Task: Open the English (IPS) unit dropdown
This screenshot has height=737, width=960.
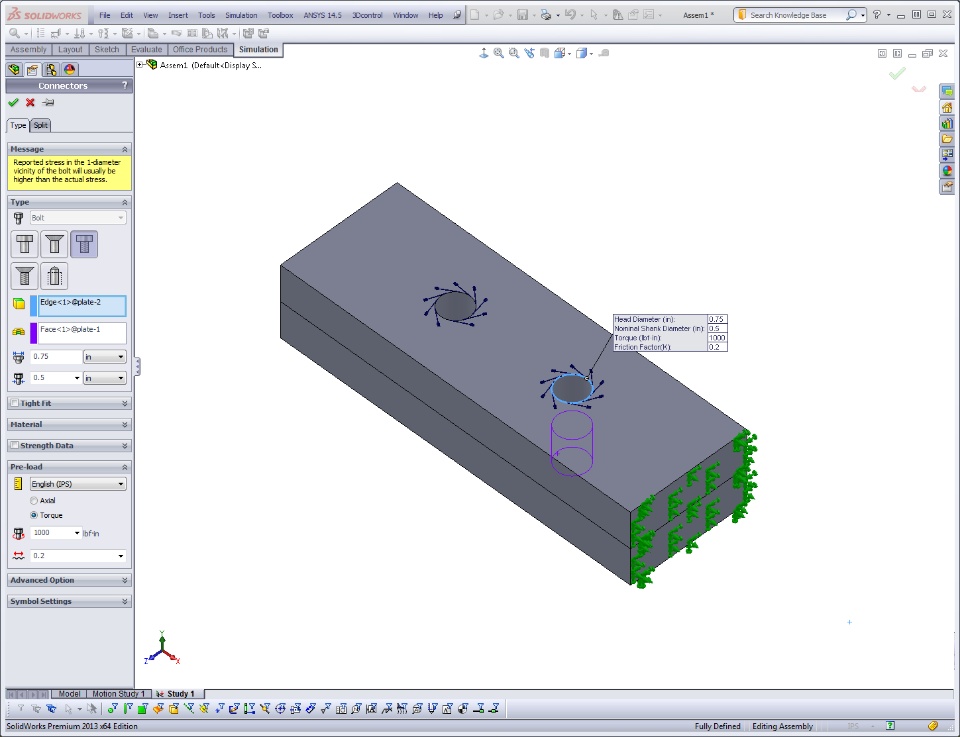Action: click(78, 484)
